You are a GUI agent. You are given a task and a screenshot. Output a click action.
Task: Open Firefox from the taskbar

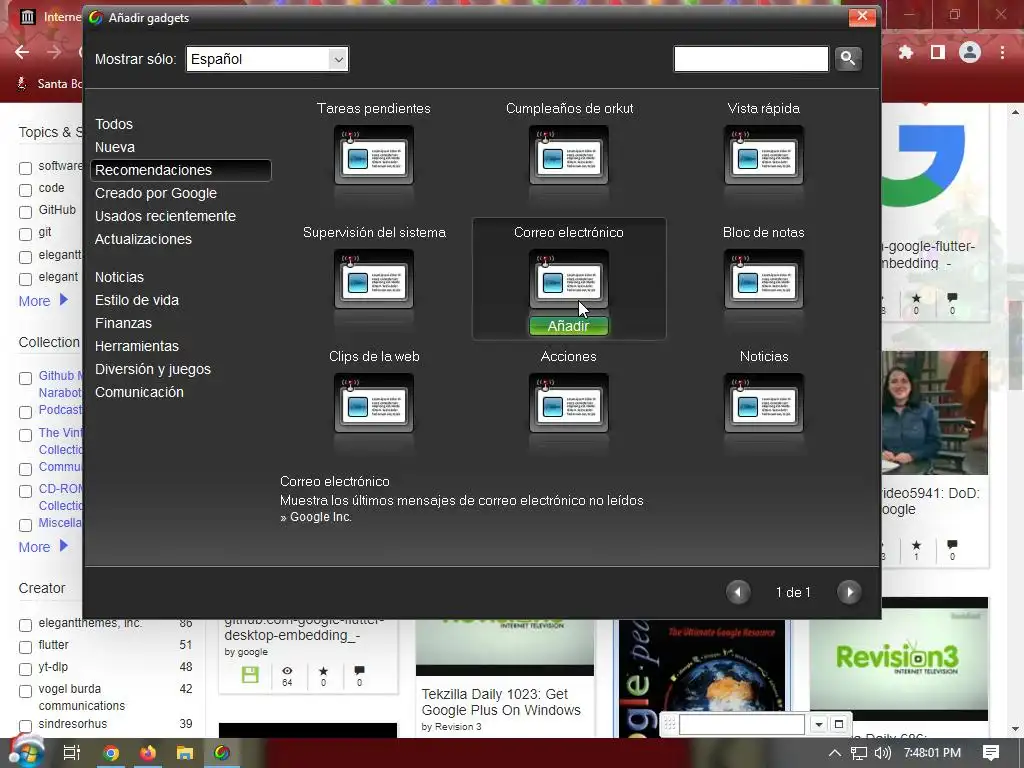click(148, 753)
